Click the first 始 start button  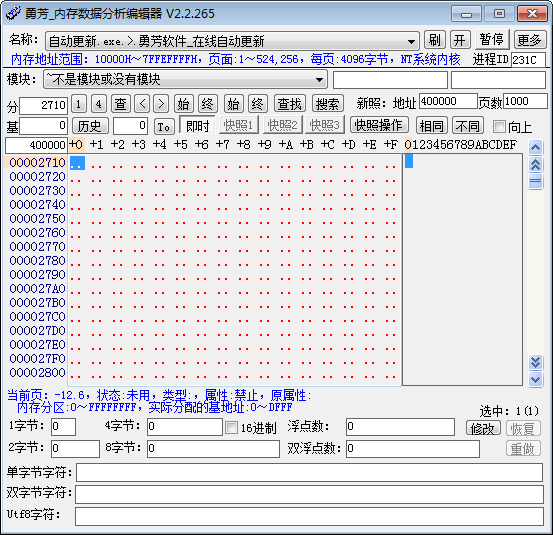(183, 104)
